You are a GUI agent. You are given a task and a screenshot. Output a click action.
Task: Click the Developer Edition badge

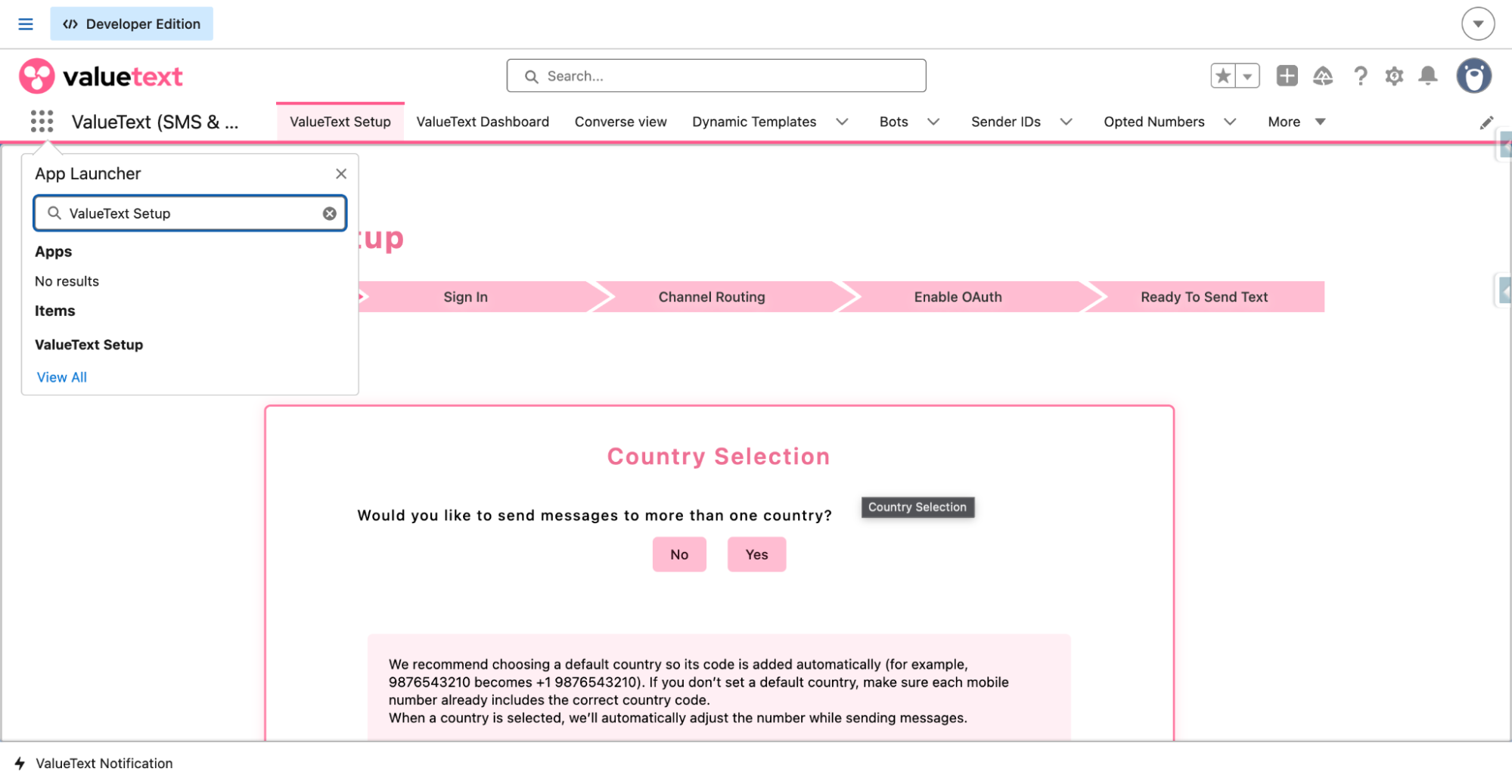coord(132,23)
